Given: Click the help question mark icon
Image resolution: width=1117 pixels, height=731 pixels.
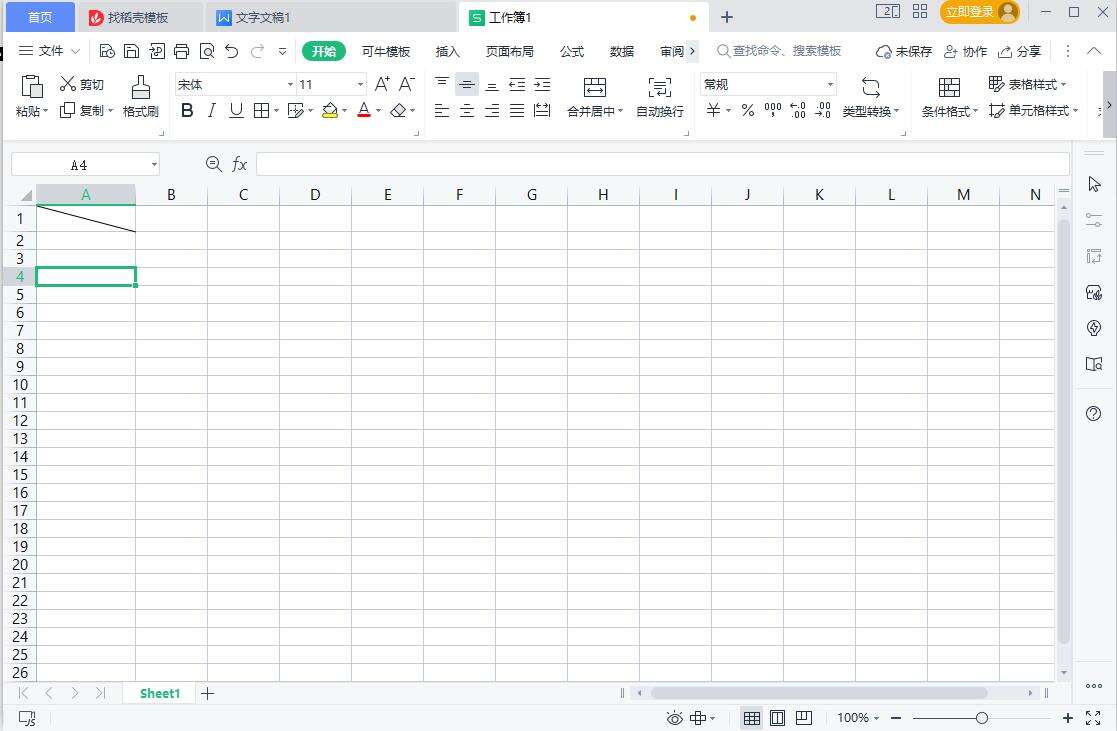Looking at the screenshot, I should tap(1093, 414).
